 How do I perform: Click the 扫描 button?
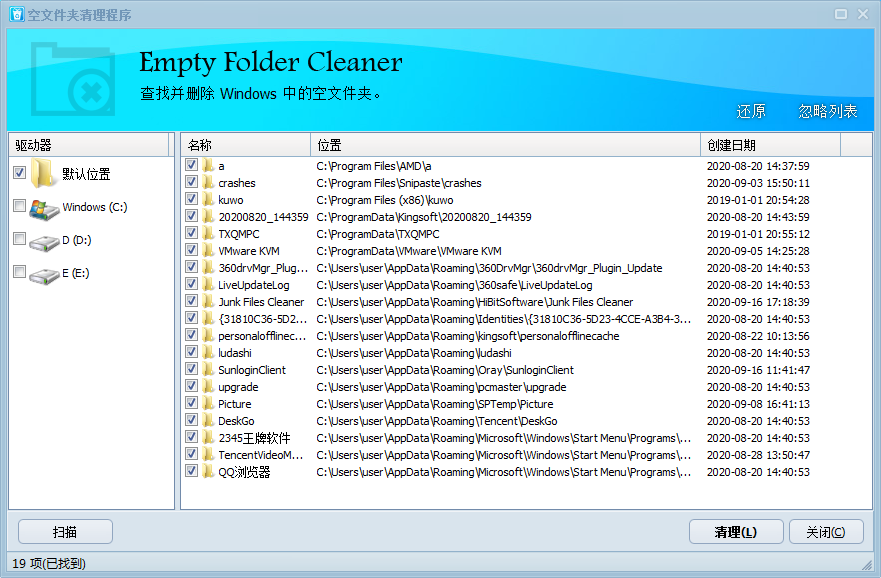pyautogui.click(x=65, y=531)
